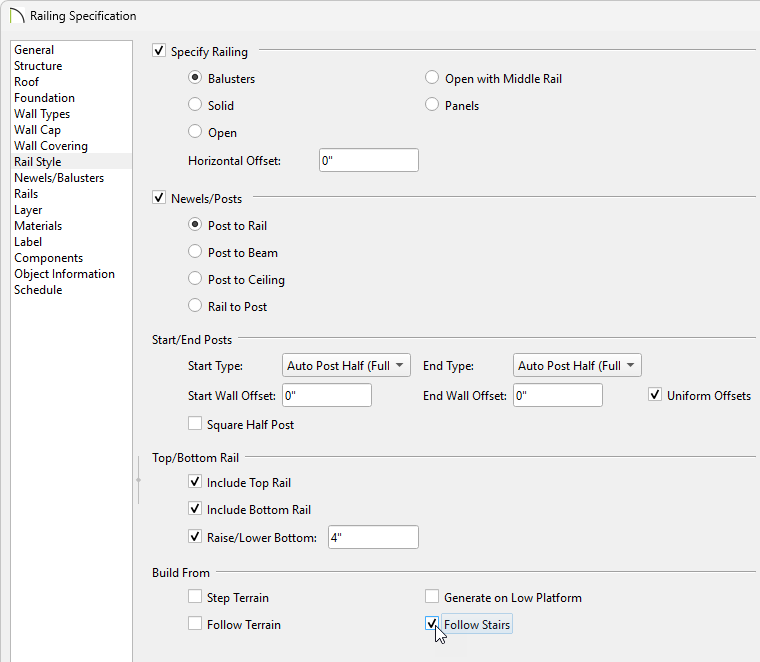
Task: Toggle the Specify Railing checkbox
Action: [x=159, y=50]
